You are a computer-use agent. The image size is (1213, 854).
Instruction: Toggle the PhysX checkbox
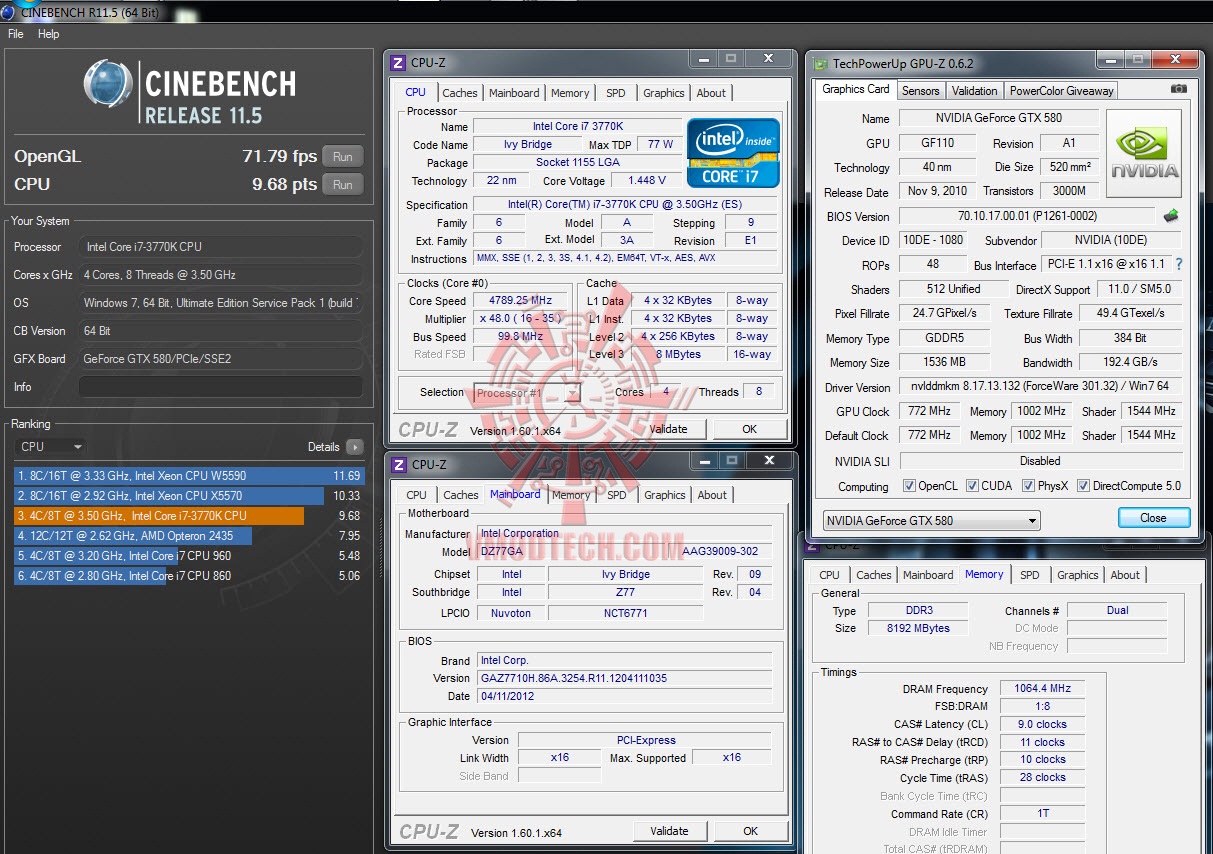tap(1028, 486)
